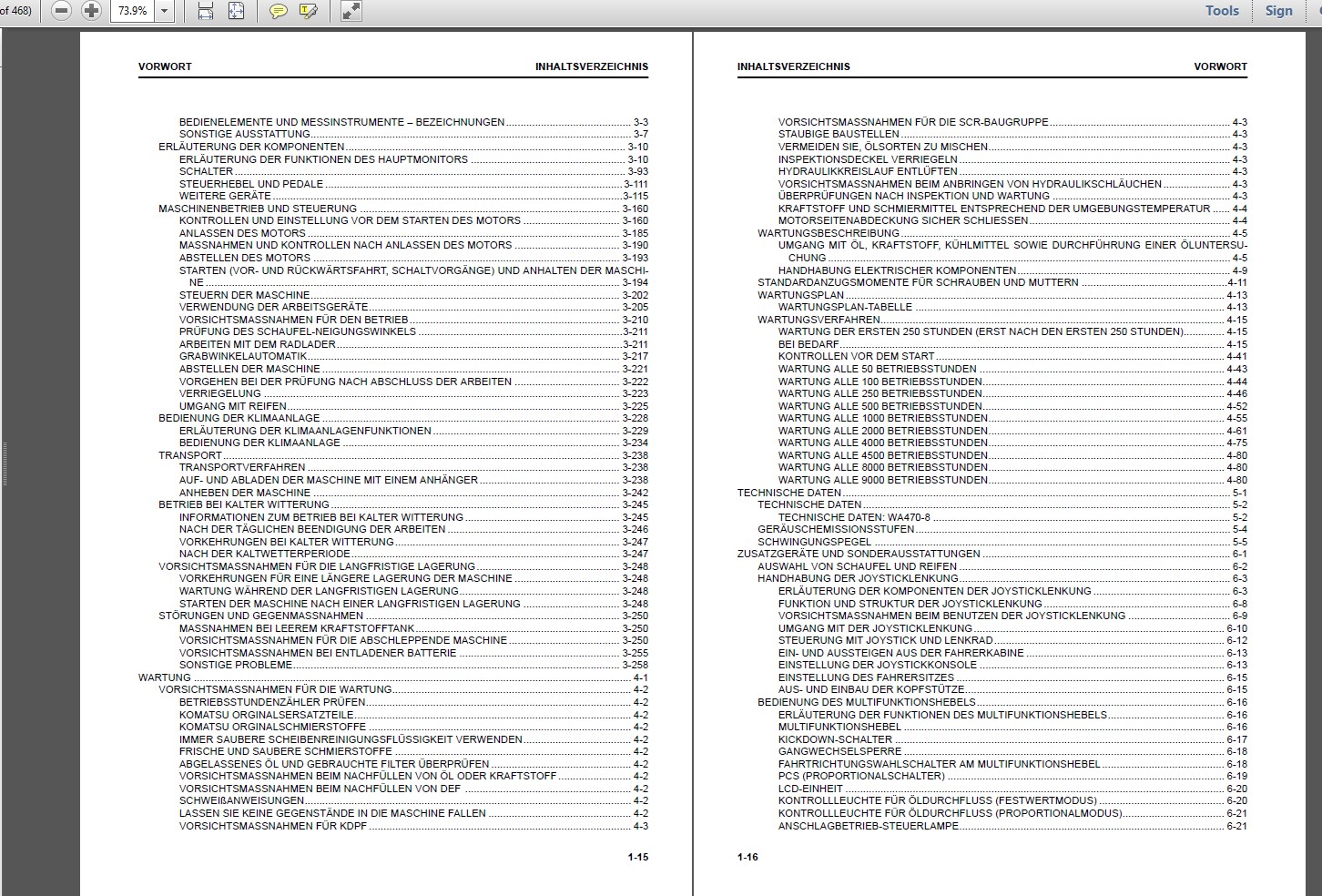Open the Tools pane
The image size is (1322, 896).
(x=1222, y=11)
